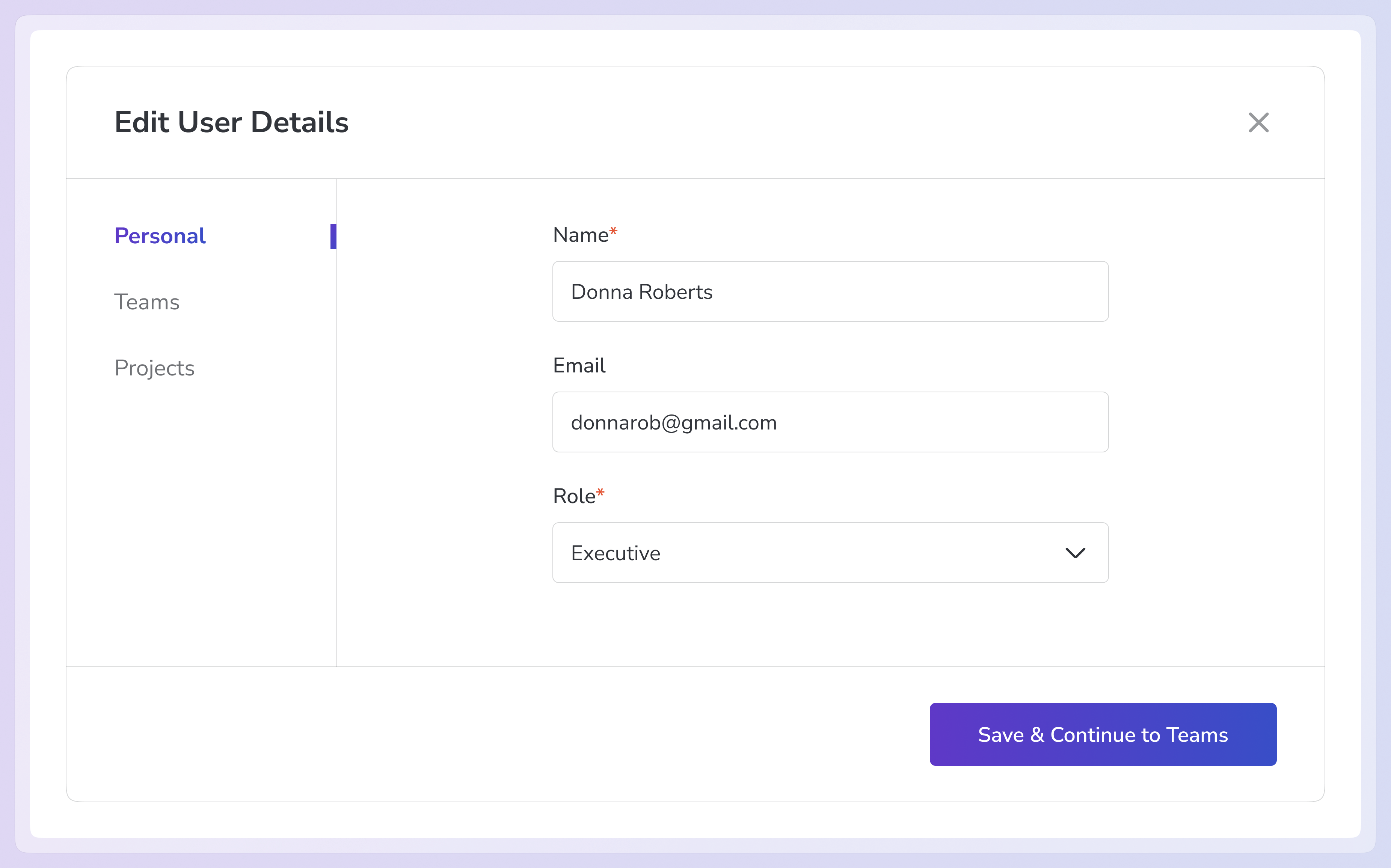This screenshot has width=1391, height=868.
Task: Click empty sidebar space below Projects
Action: point(201,517)
